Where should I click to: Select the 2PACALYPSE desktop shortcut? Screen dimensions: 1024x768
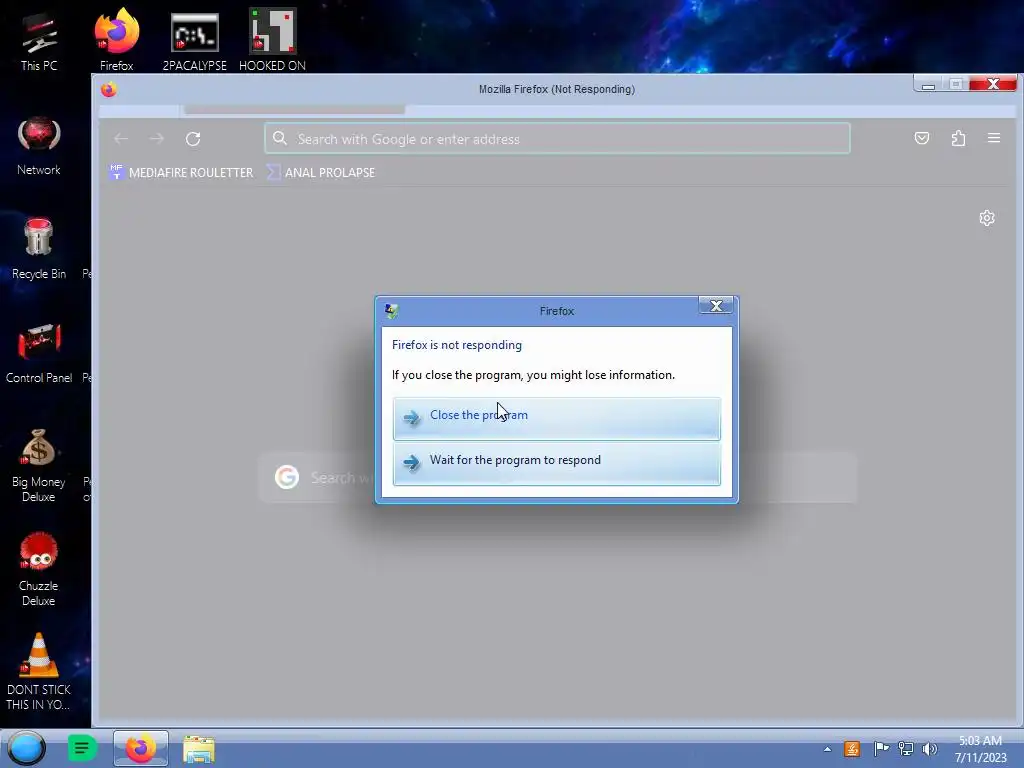tap(195, 42)
